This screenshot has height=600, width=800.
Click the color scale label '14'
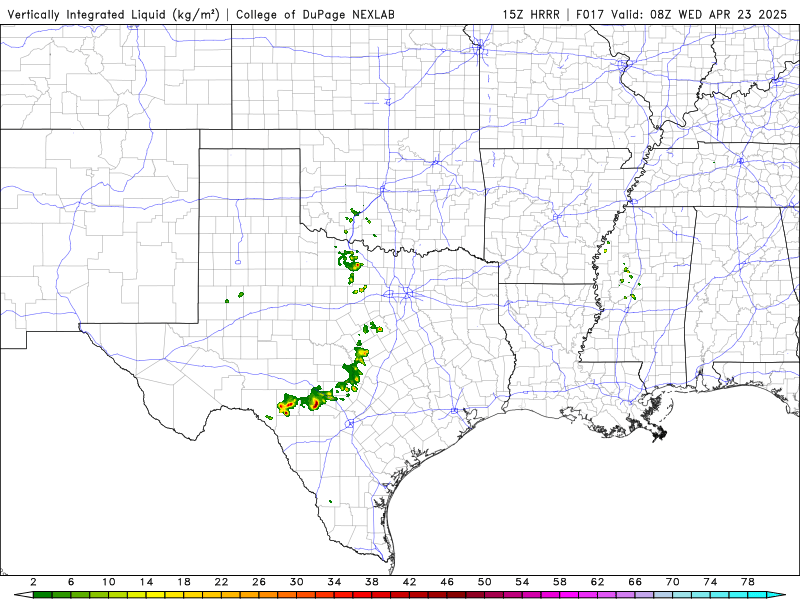146,582
